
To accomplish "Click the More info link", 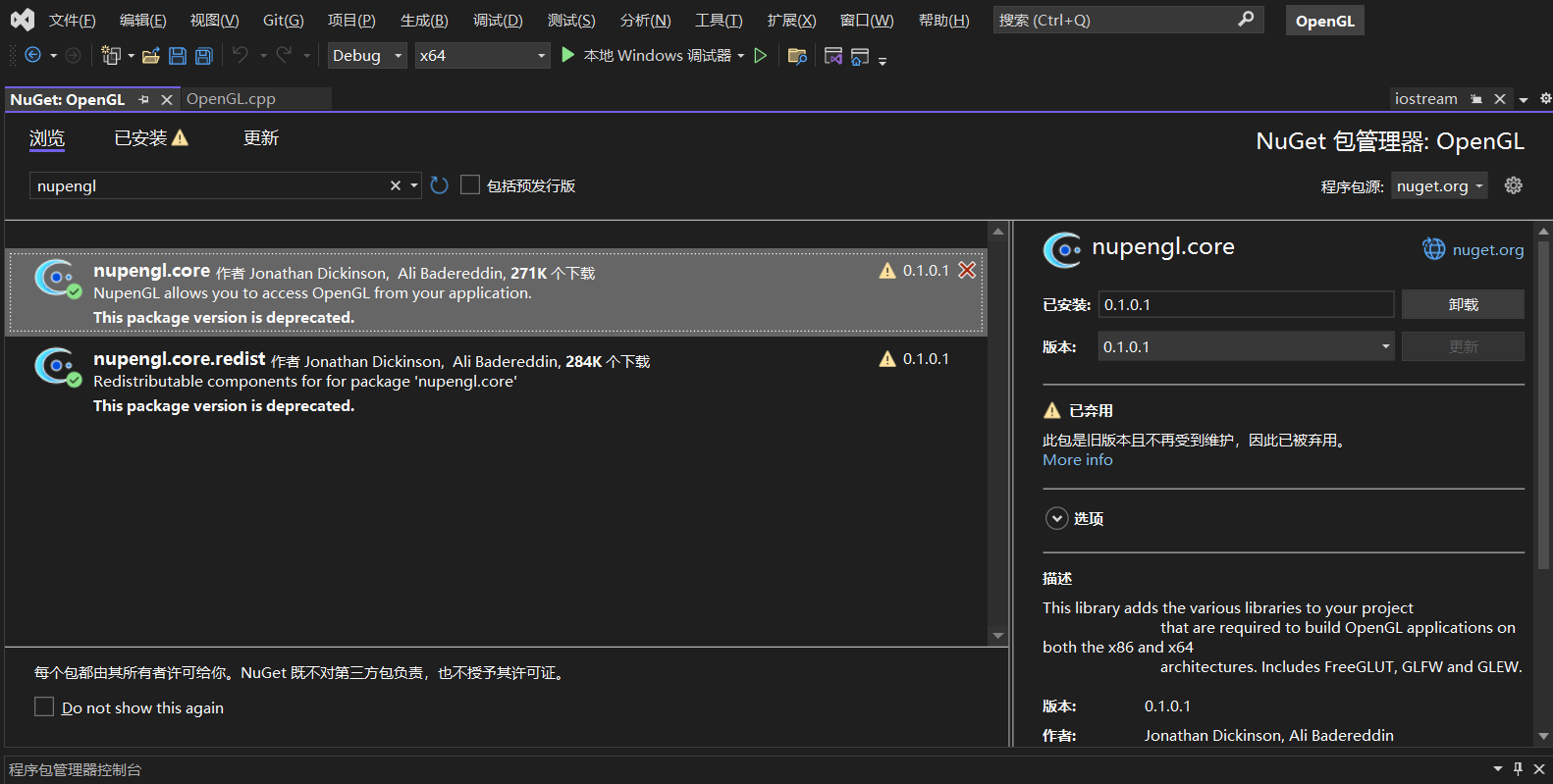I will tap(1078, 459).
